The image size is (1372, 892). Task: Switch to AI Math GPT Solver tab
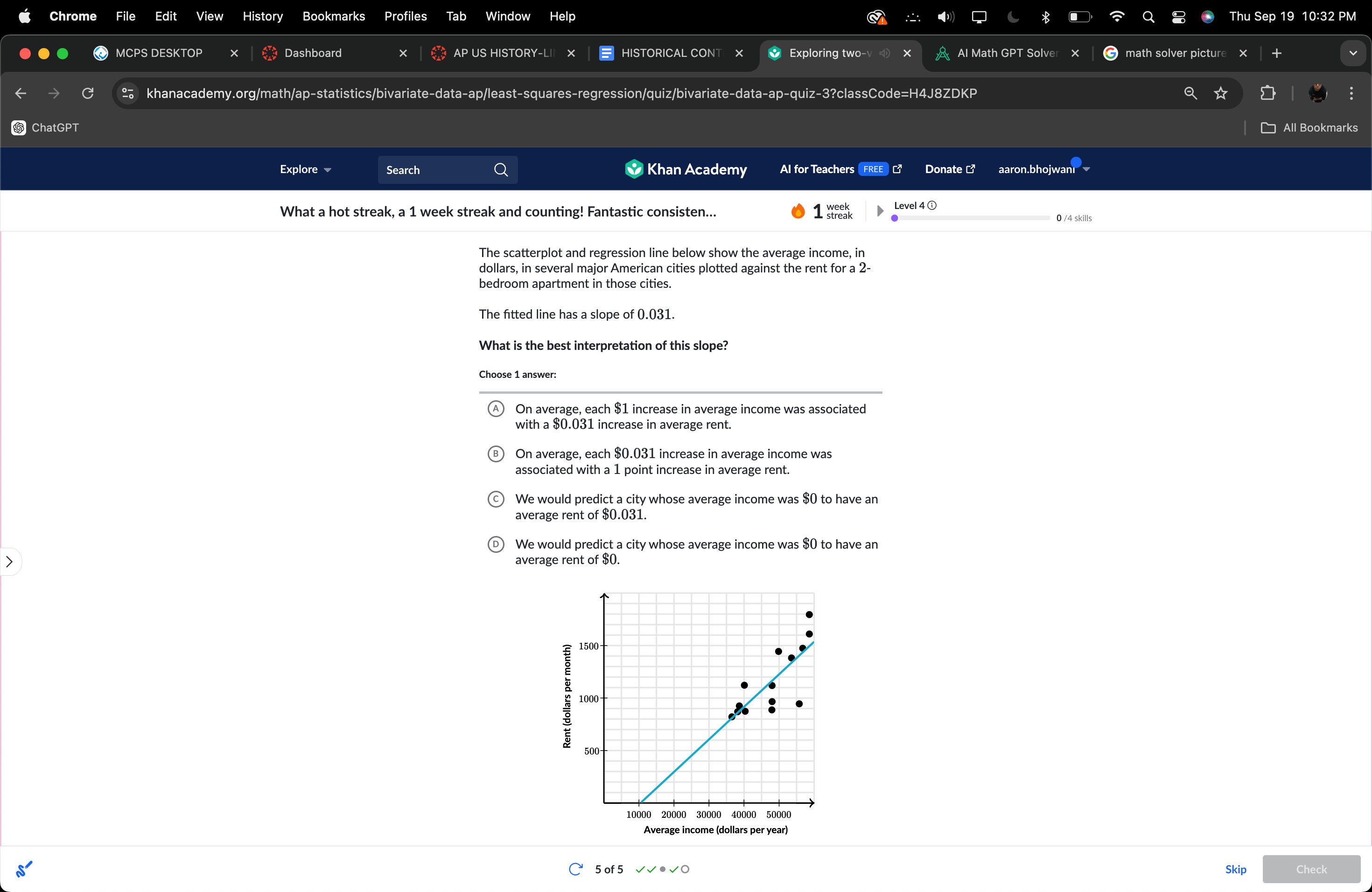point(999,53)
